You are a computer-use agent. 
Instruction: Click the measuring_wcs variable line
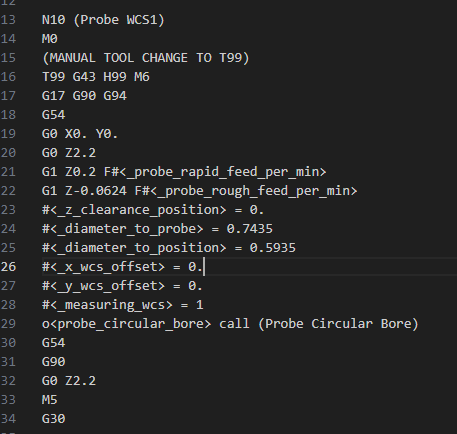point(123,305)
